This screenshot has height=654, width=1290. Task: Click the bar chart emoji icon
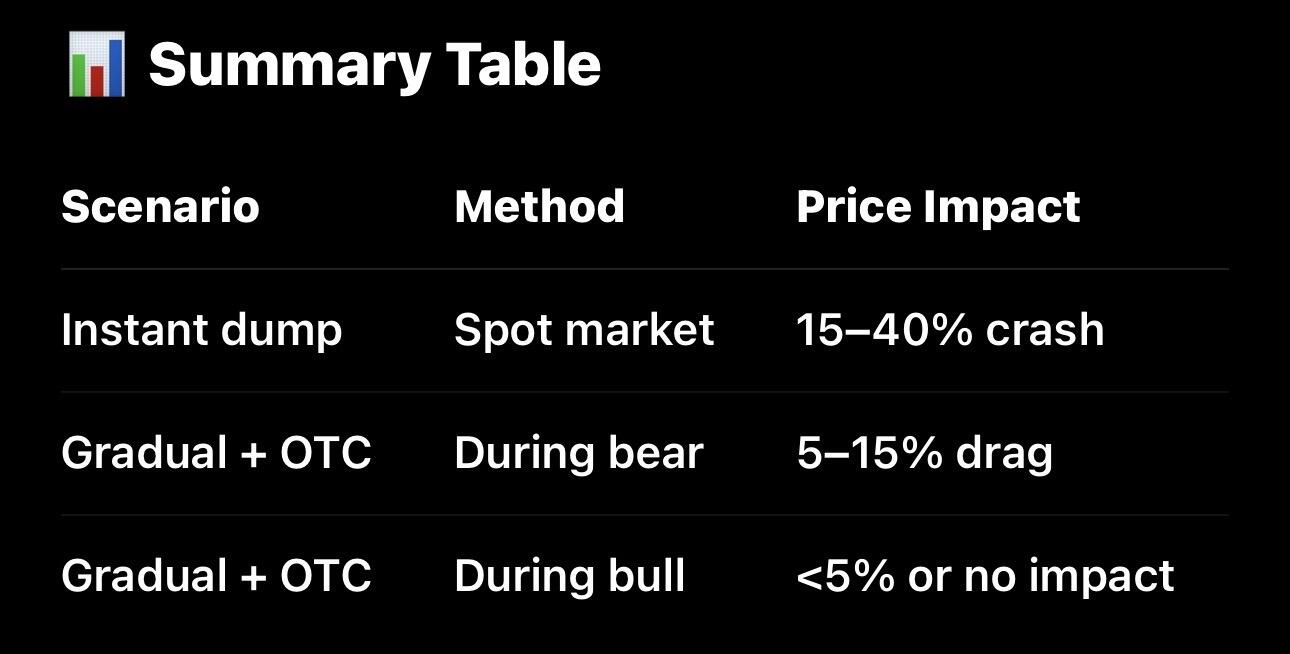(x=96, y=64)
